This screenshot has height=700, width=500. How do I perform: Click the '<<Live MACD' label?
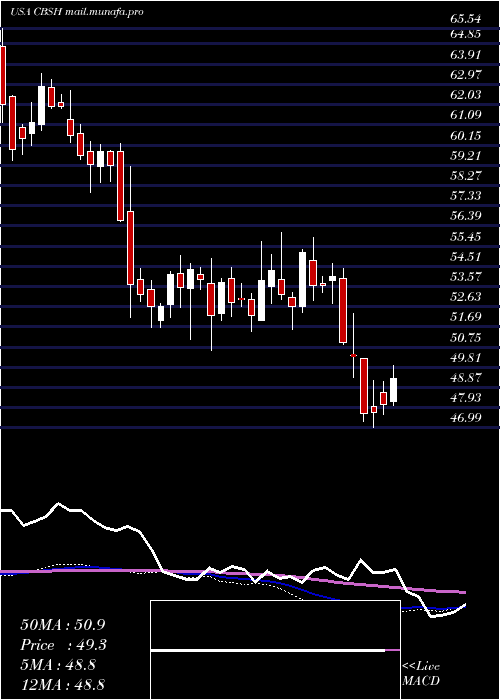point(421,674)
